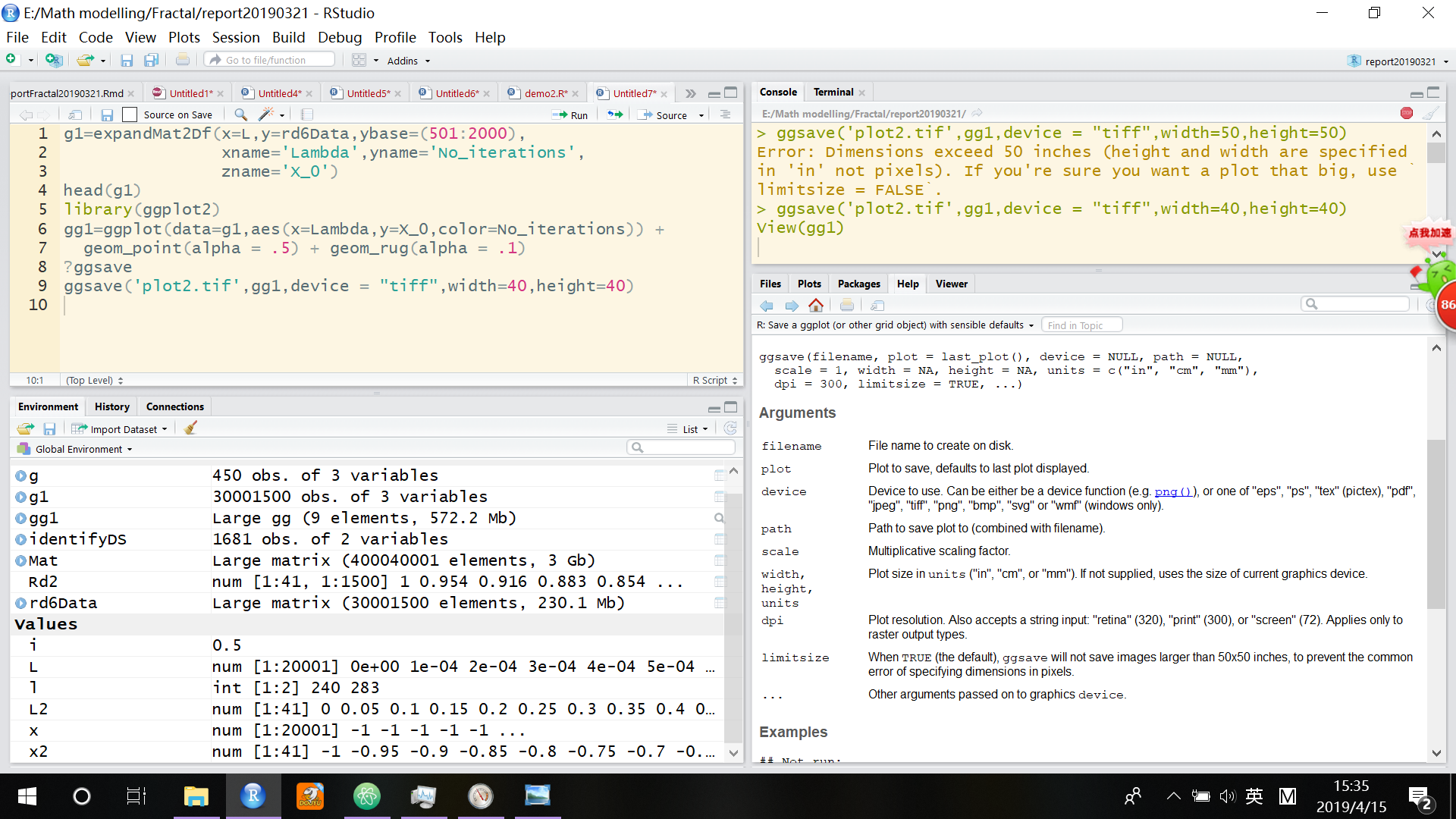This screenshot has width=1456, height=819.
Task: Click the Help pane home icon
Action: coord(816,305)
